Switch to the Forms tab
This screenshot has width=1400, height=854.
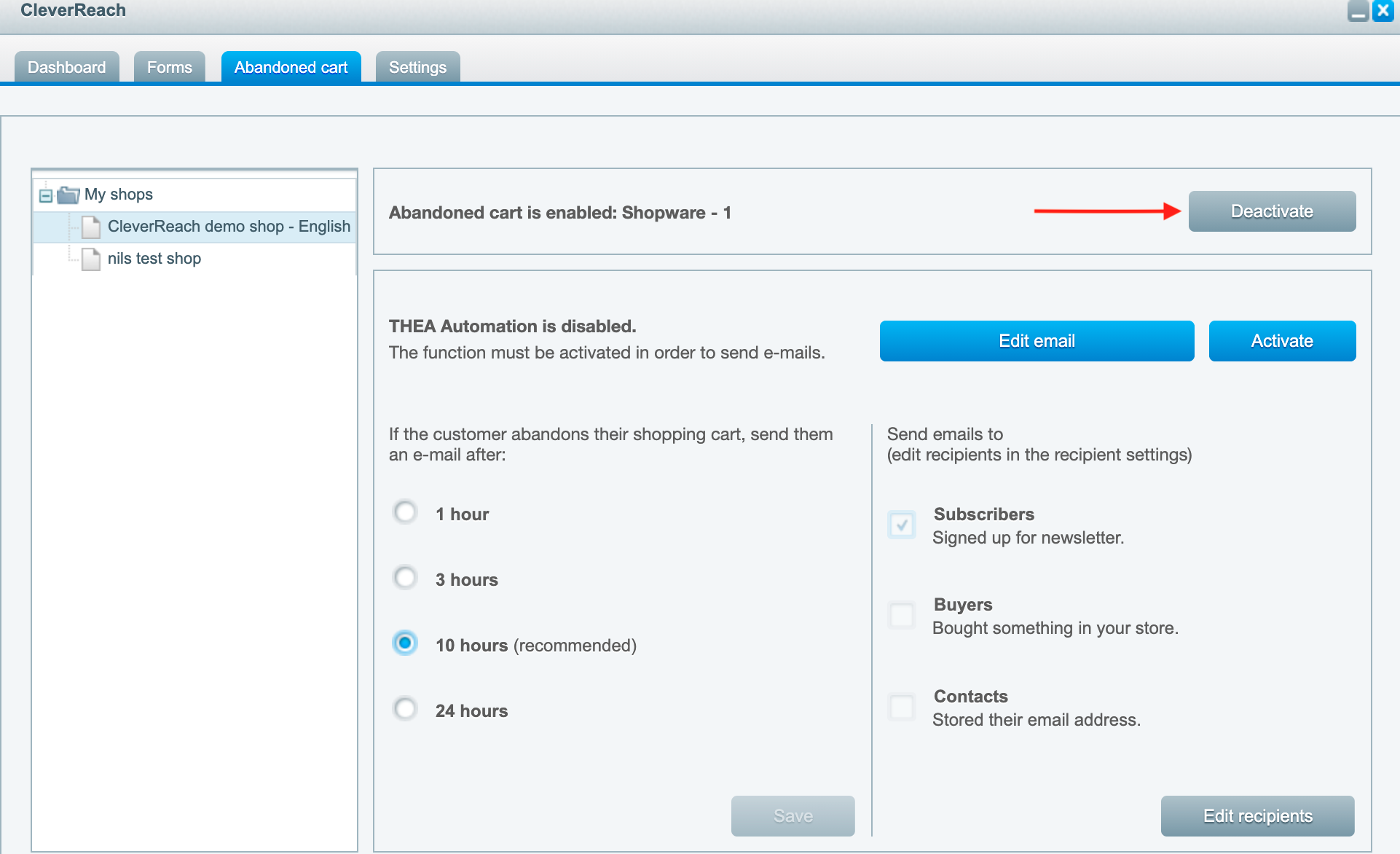tap(169, 67)
